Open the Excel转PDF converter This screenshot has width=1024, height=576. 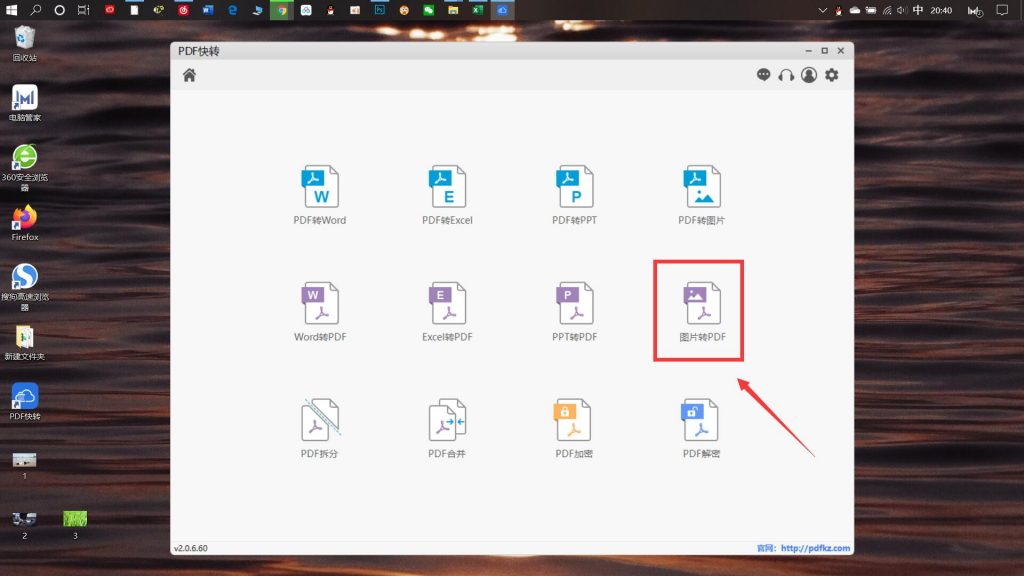(447, 312)
